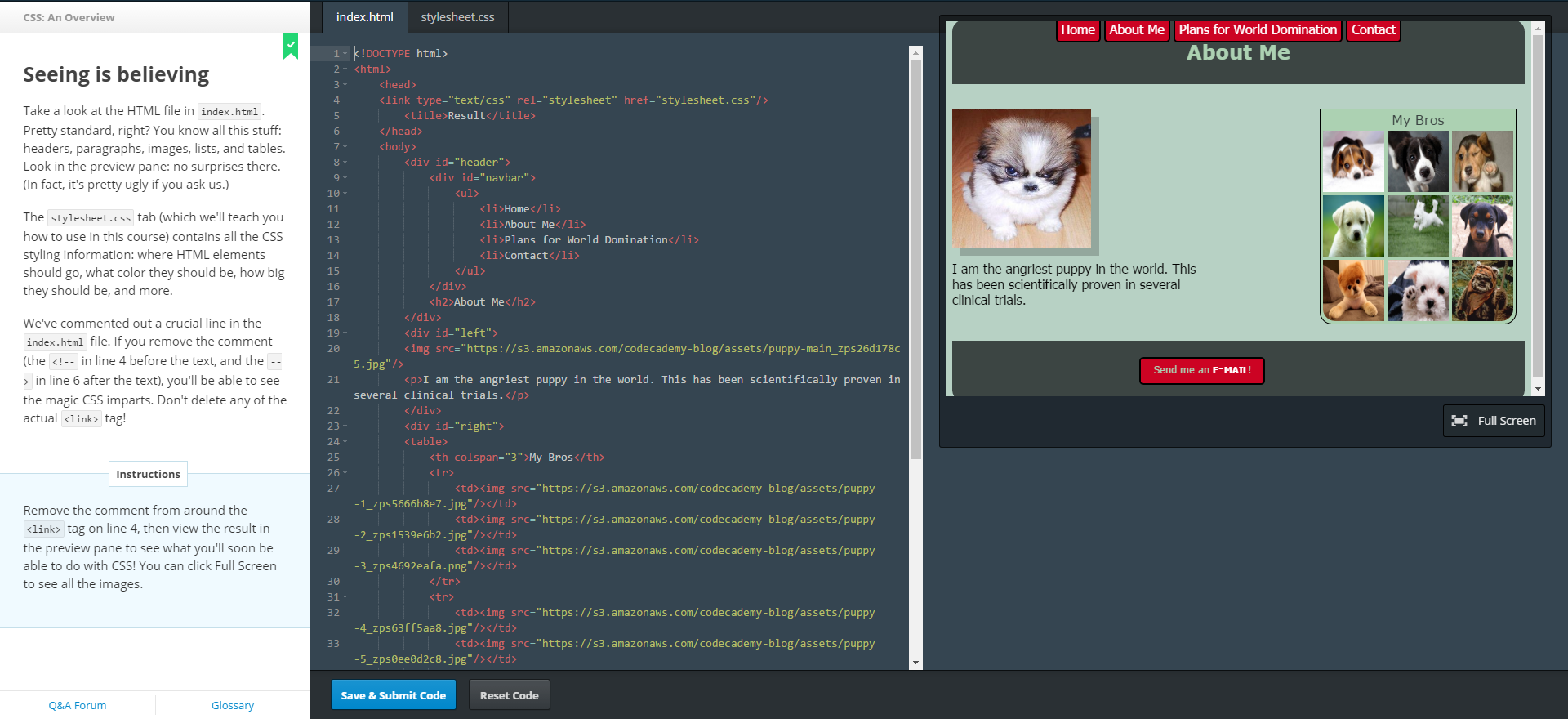Select the index.html tab
1568x719 pixels.
(x=364, y=17)
